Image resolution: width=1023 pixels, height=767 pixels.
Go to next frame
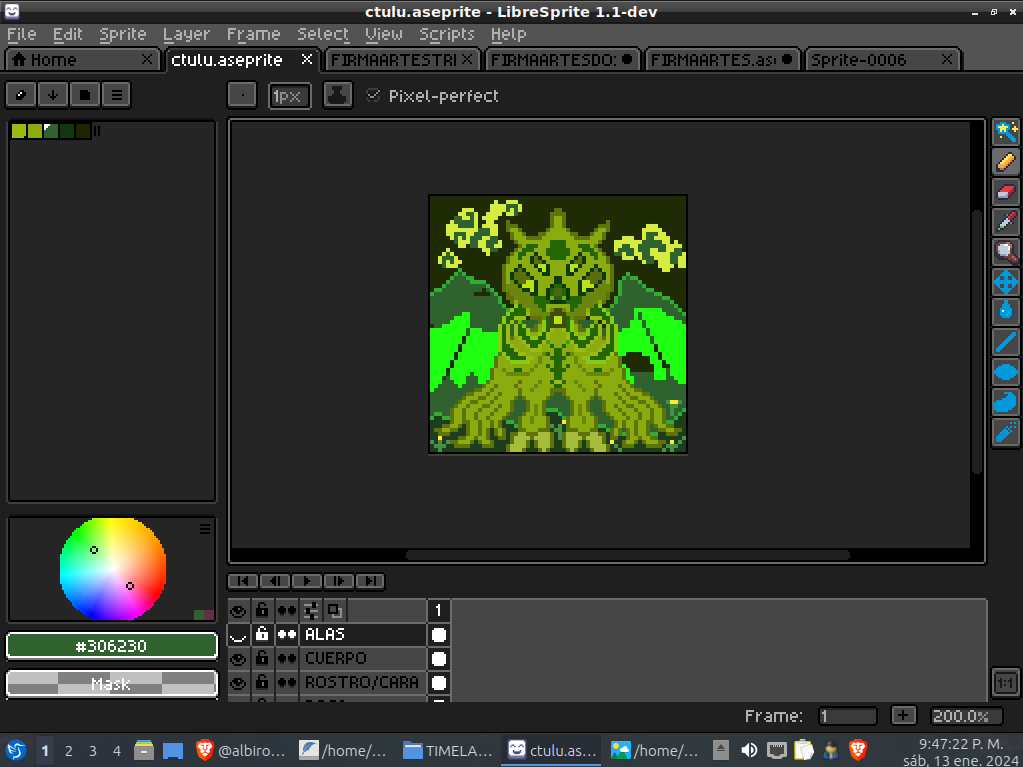pyautogui.click(x=339, y=581)
